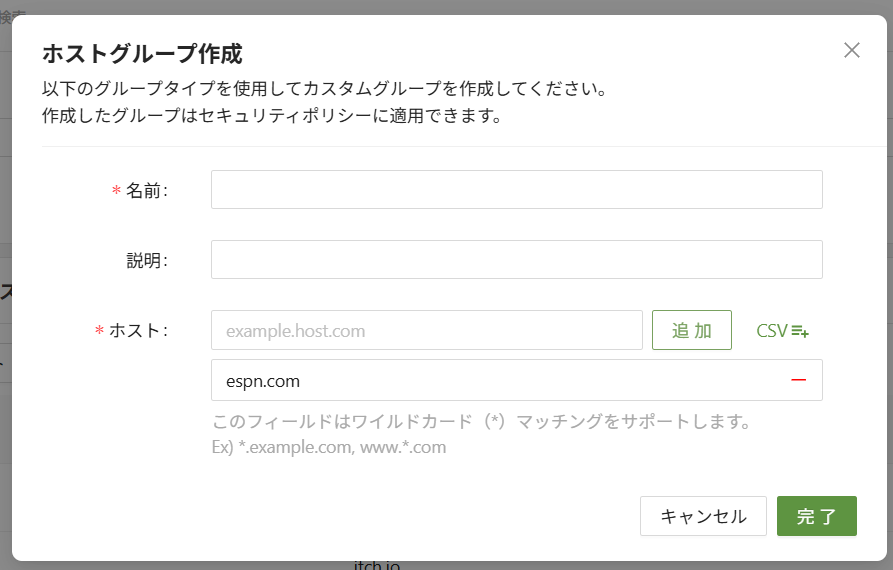893x570 pixels.
Task: Click the red asterisk beside ホスト
Action: (x=99, y=331)
